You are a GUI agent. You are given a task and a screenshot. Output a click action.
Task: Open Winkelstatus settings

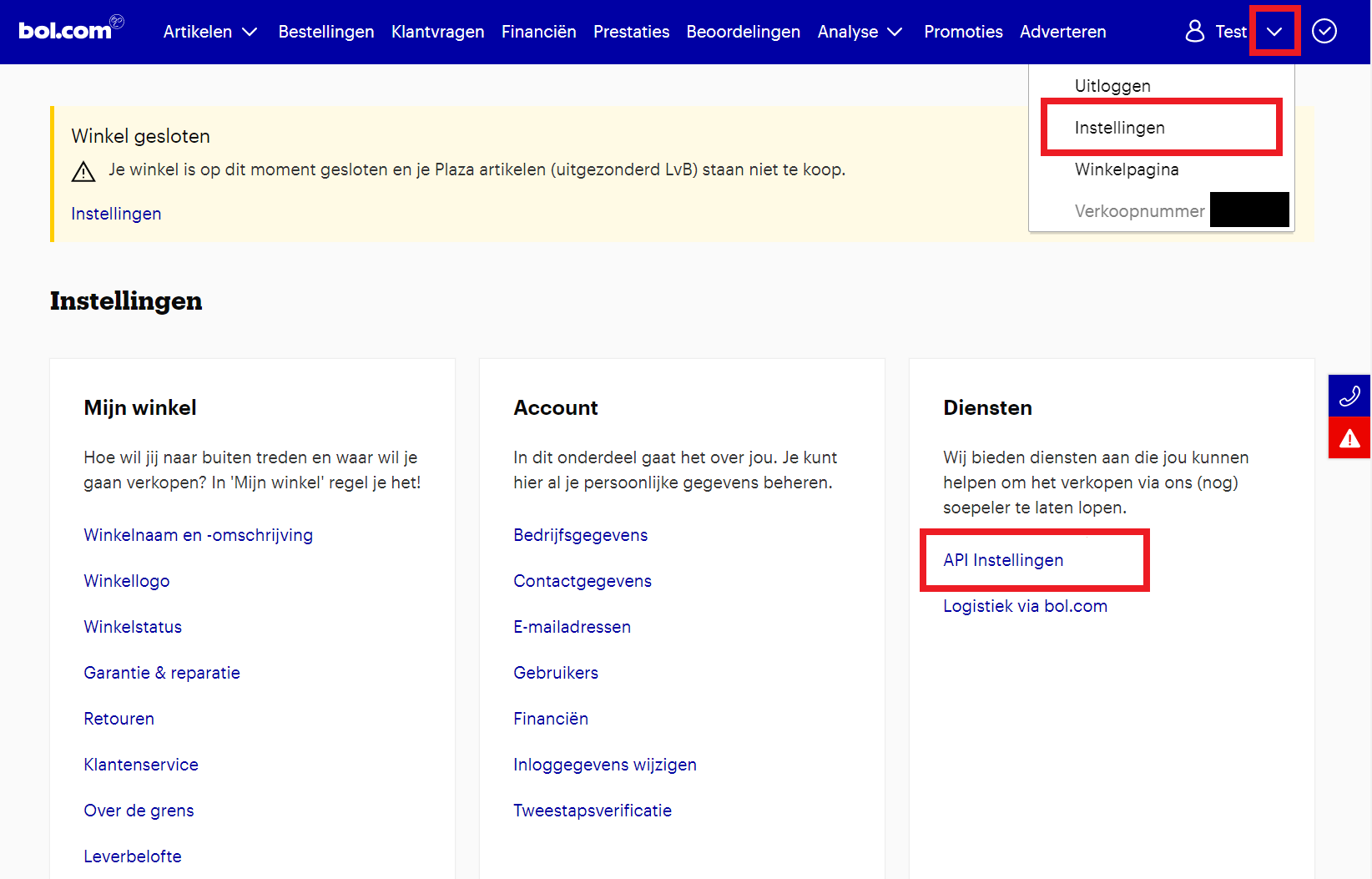pos(133,627)
